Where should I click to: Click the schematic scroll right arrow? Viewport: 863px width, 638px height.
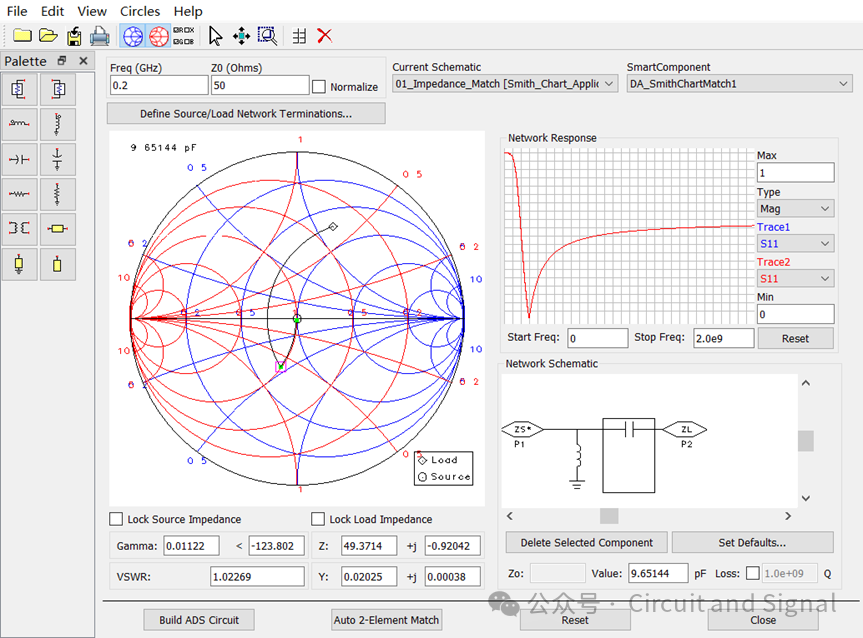[788, 516]
